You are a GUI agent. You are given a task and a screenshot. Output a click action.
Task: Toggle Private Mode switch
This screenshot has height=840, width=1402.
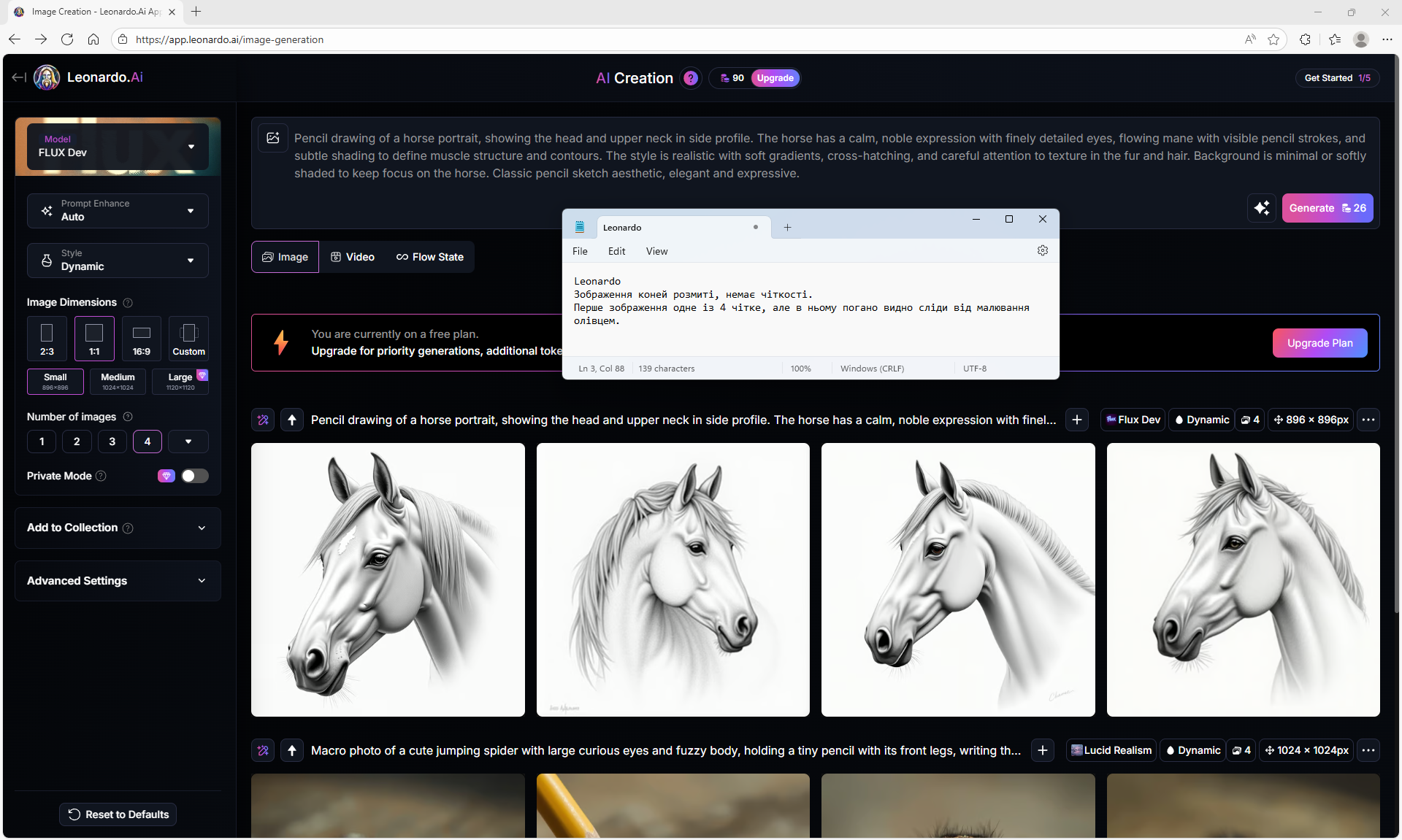tap(194, 476)
